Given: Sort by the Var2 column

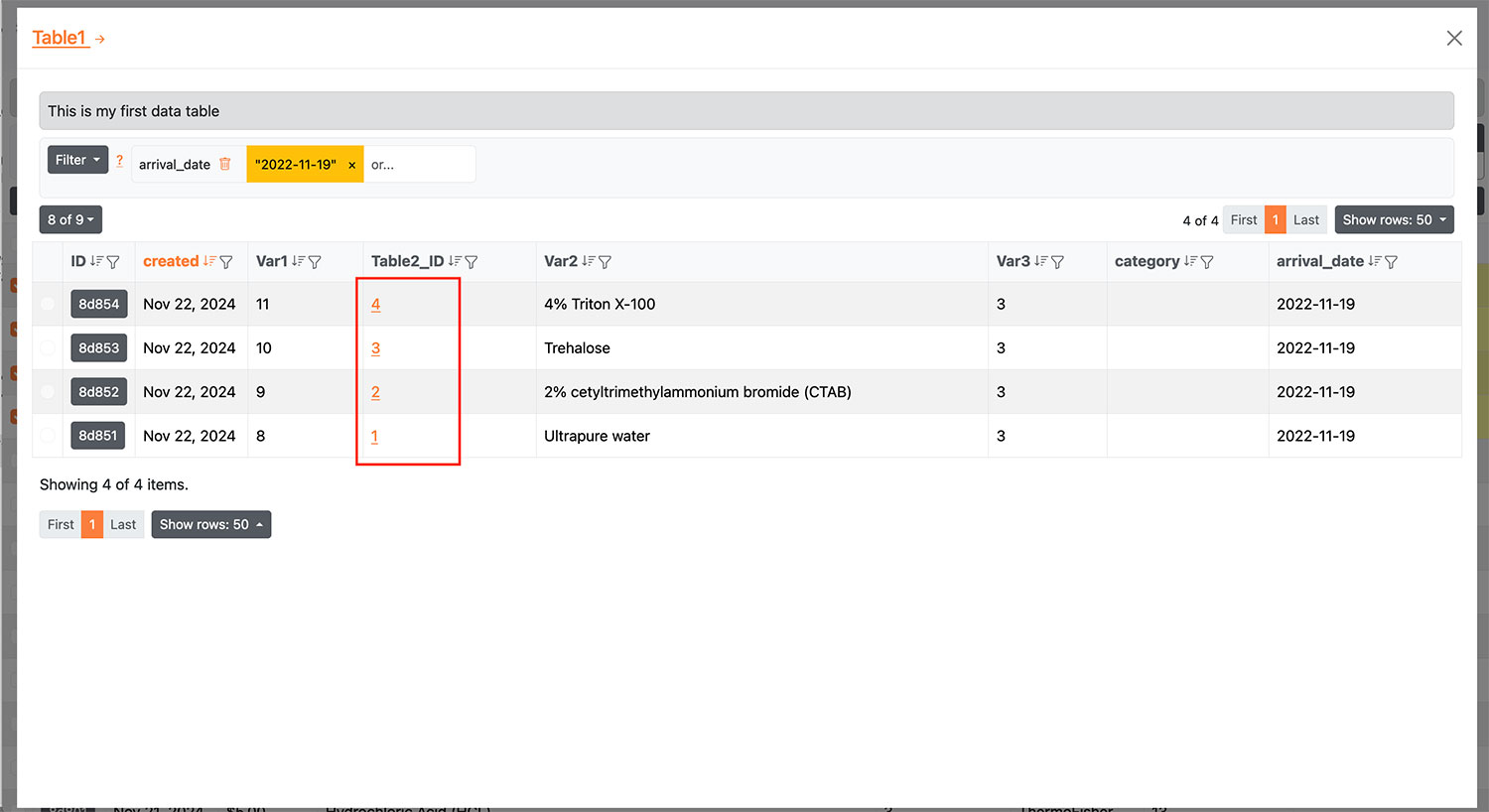Looking at the screenshot, I should [588, 262].
